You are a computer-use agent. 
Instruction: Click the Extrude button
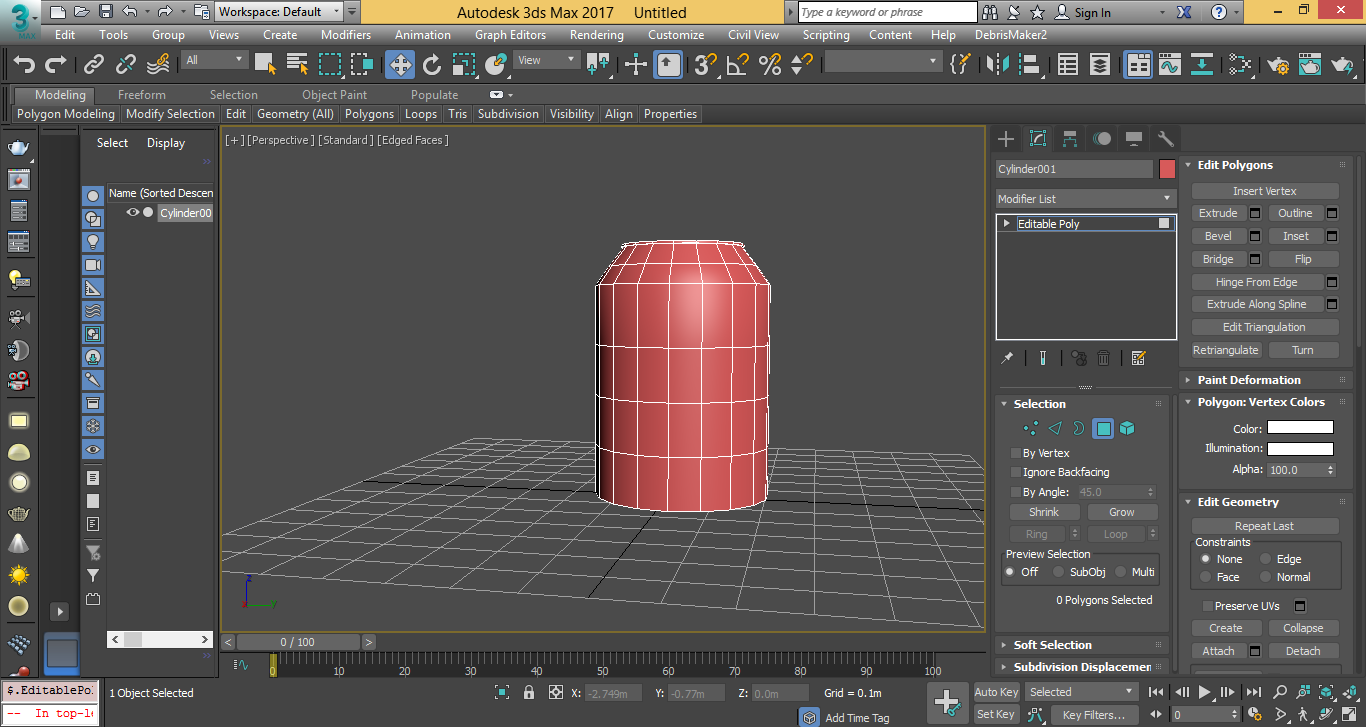(x=1218, y=213)
